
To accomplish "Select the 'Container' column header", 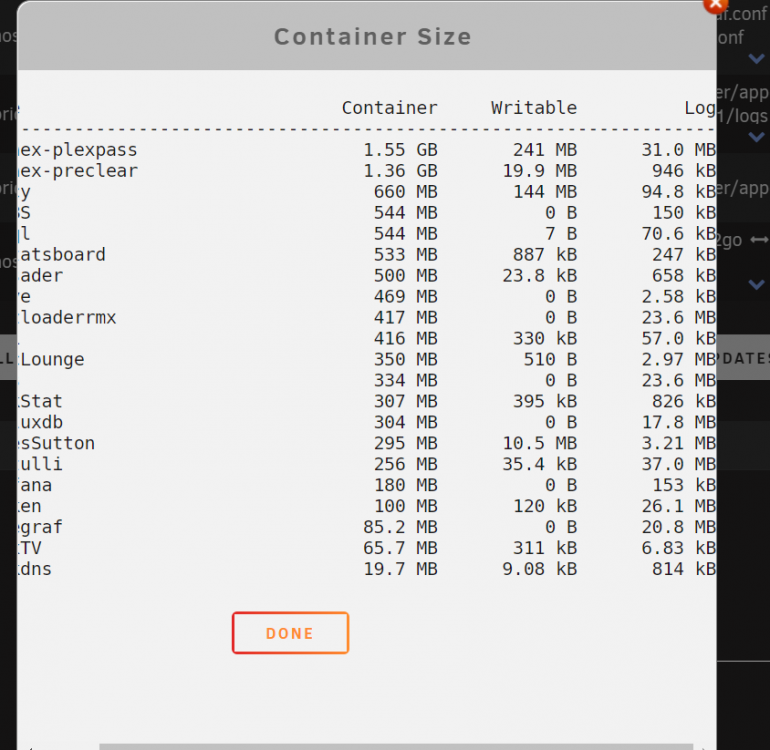I will pyautogui.click(x=389, y=108).
